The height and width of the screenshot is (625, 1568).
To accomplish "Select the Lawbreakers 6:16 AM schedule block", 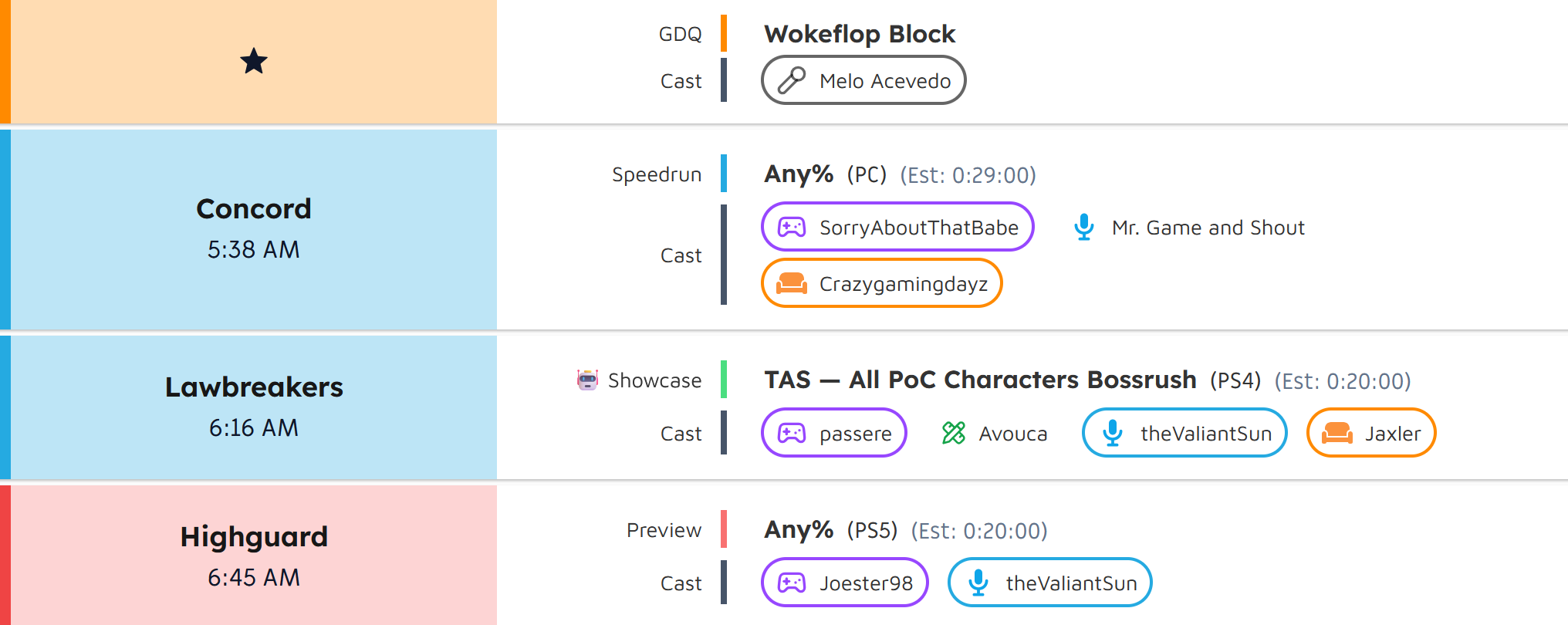I will (253, 407).
